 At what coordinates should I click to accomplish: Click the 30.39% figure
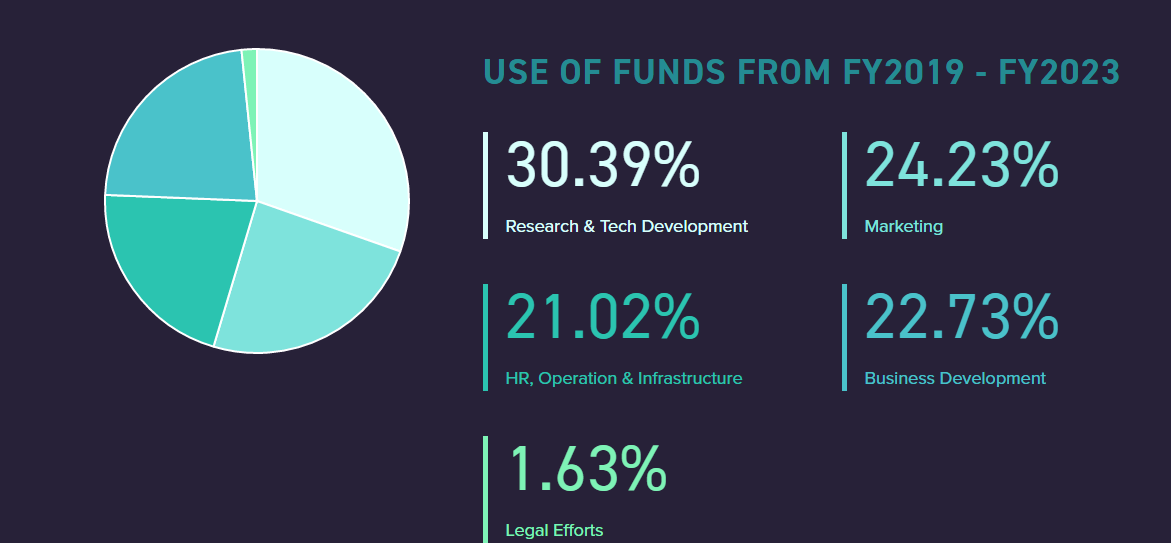pos(602,164)
